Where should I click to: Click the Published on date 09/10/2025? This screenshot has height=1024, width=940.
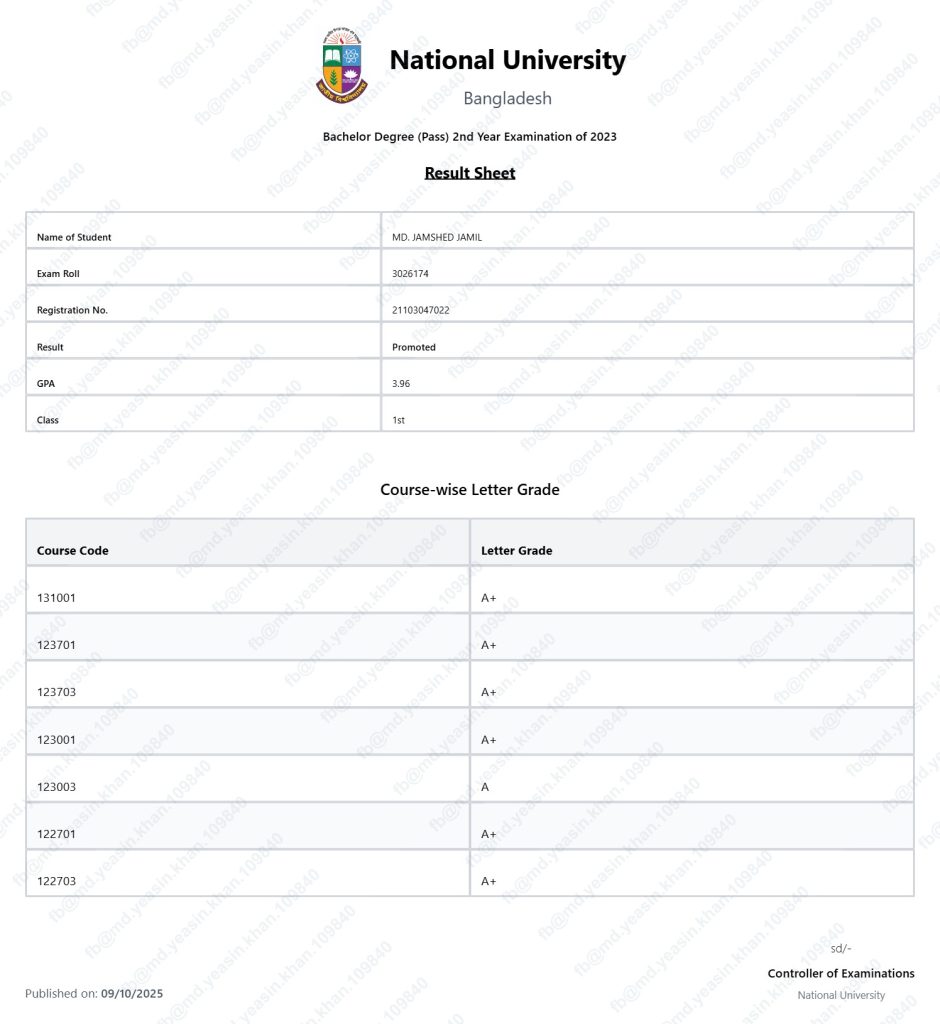tap(132, 994)
